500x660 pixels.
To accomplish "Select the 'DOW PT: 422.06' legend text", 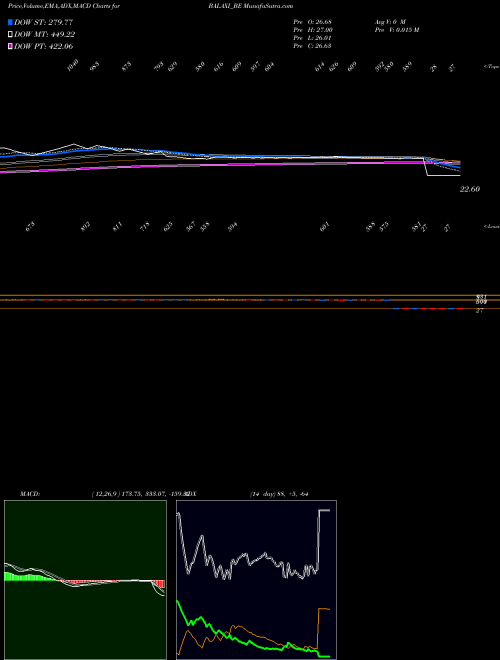I will point(44,46).
